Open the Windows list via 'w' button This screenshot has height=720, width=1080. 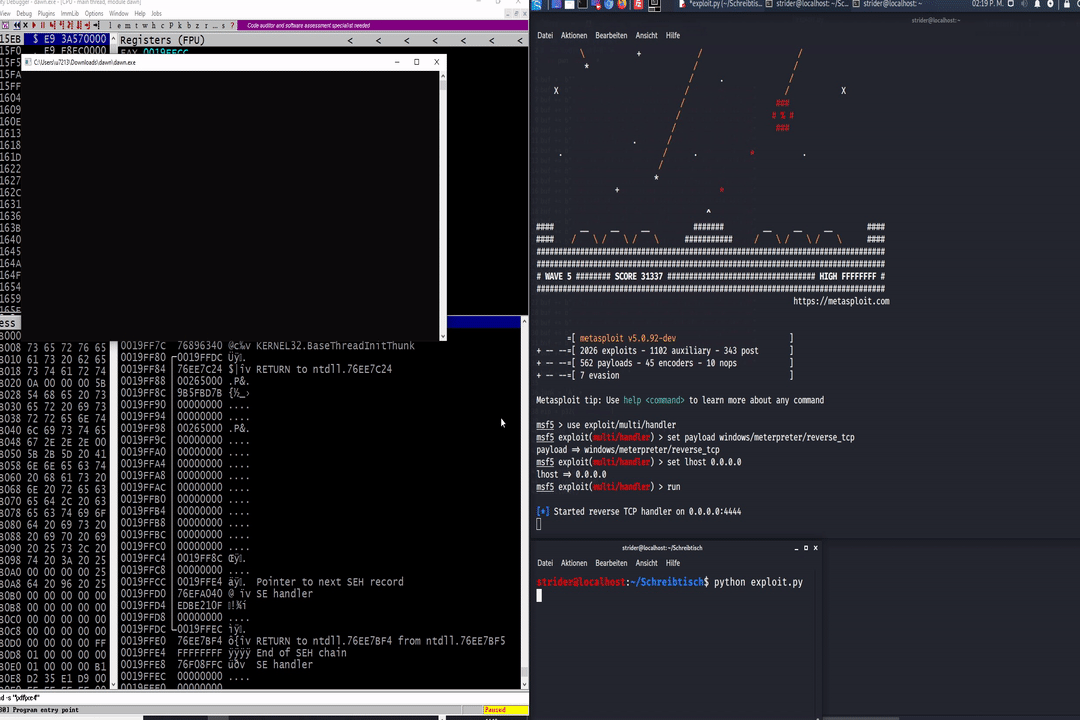click(x=145, y=25)
